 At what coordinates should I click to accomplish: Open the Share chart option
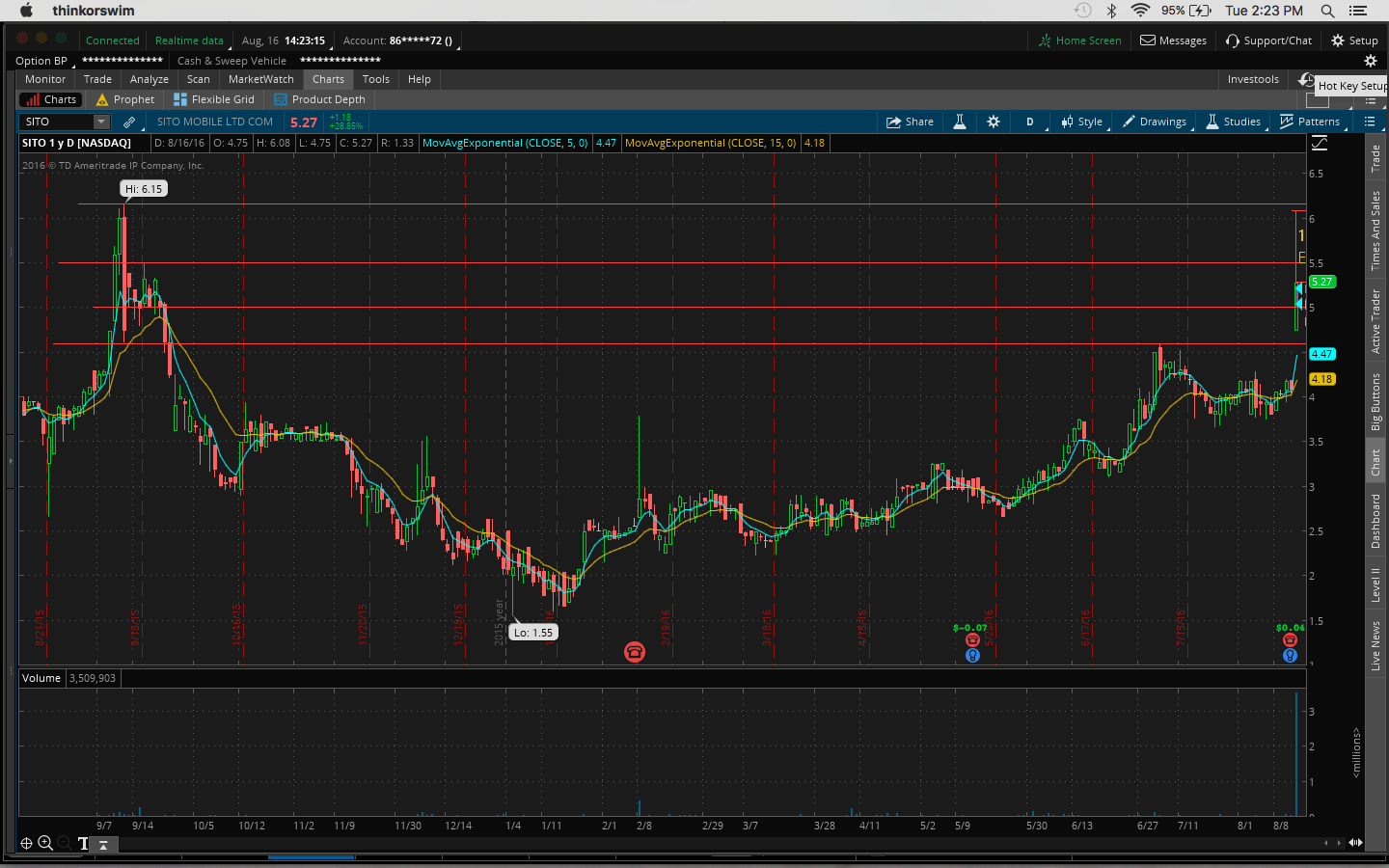[x=910, y=122]
